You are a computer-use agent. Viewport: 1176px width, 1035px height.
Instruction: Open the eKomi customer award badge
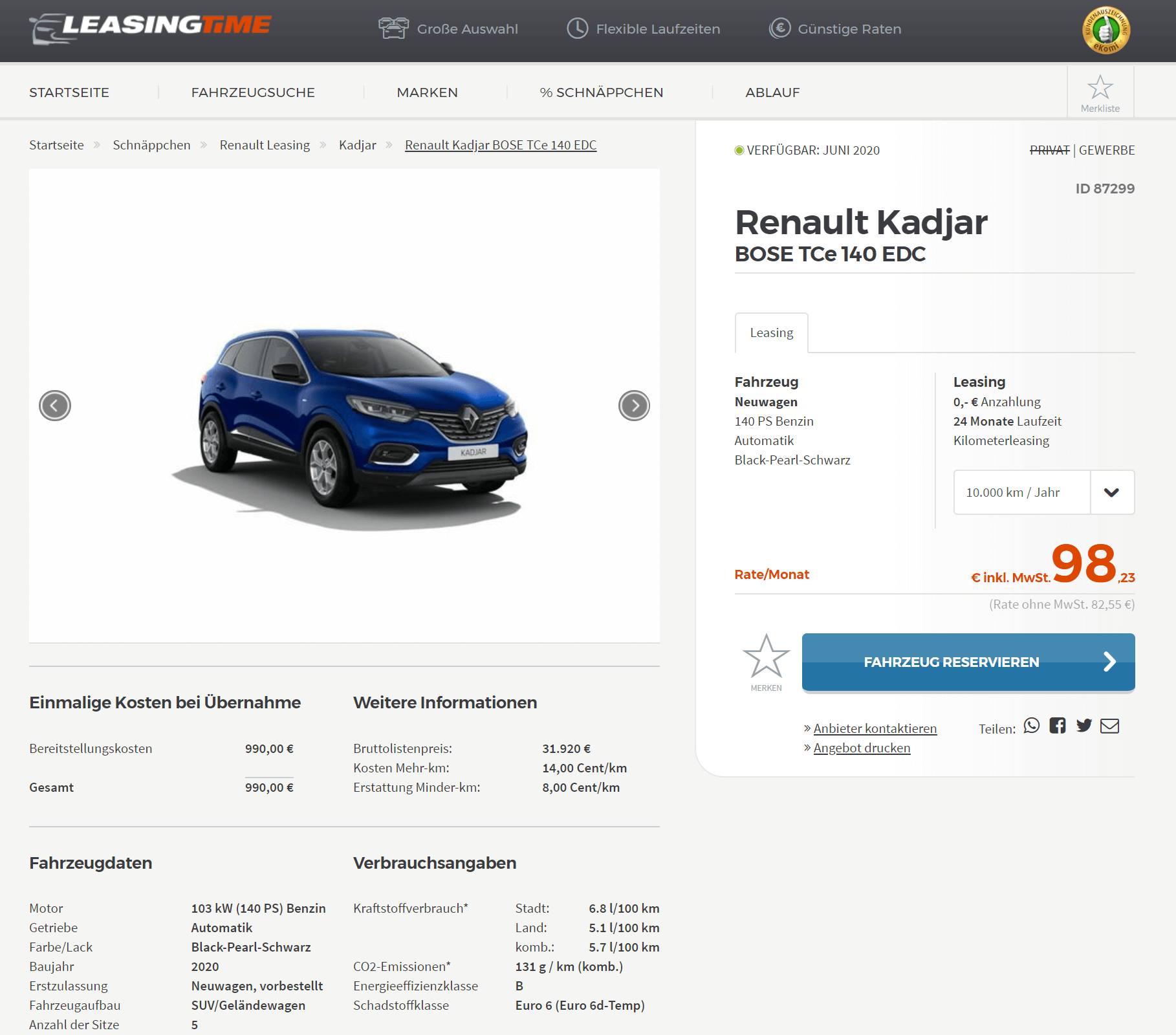1106,30
